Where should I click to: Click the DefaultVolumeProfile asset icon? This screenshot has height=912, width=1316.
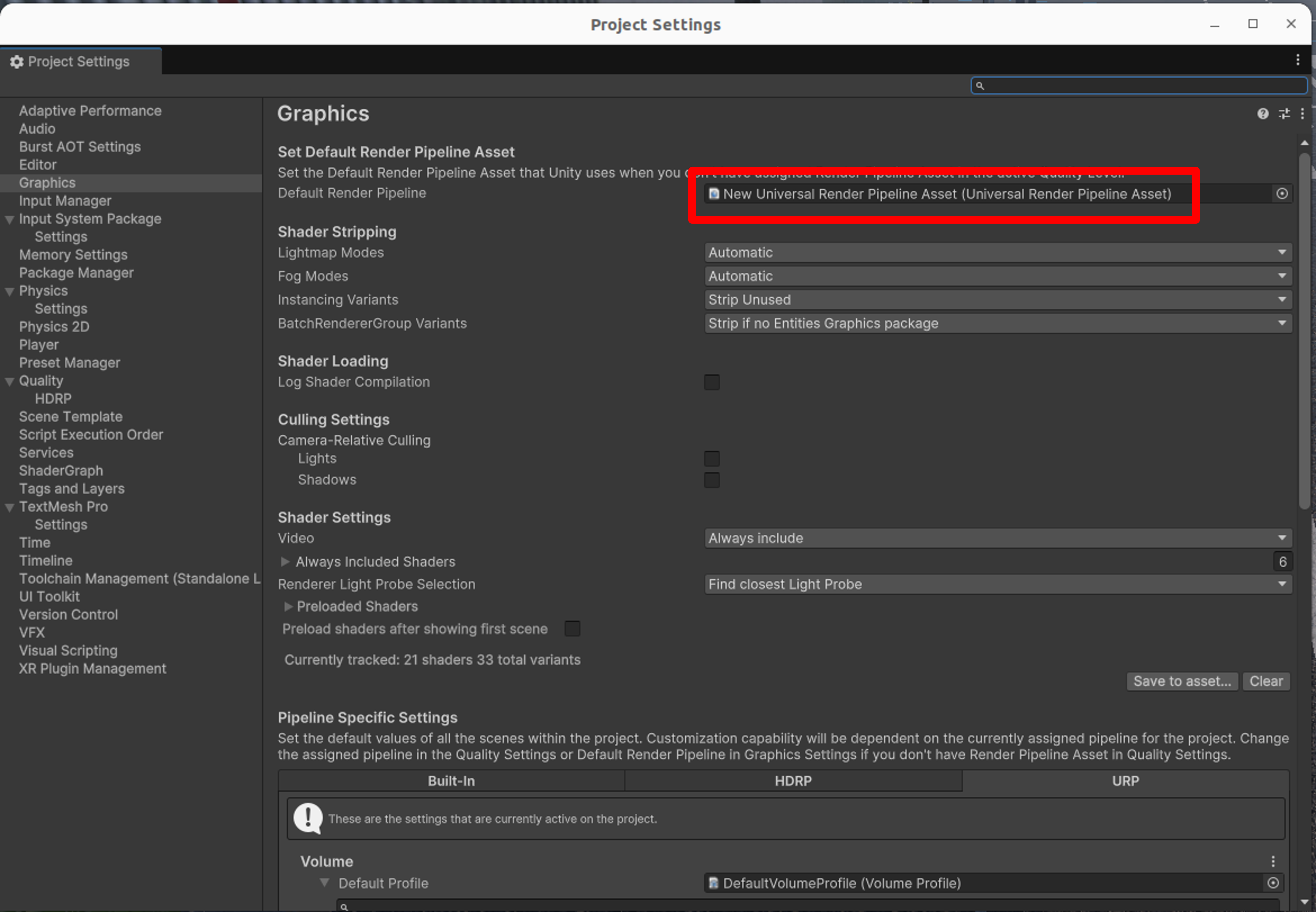pyautogui.click(x=713, y=883)
